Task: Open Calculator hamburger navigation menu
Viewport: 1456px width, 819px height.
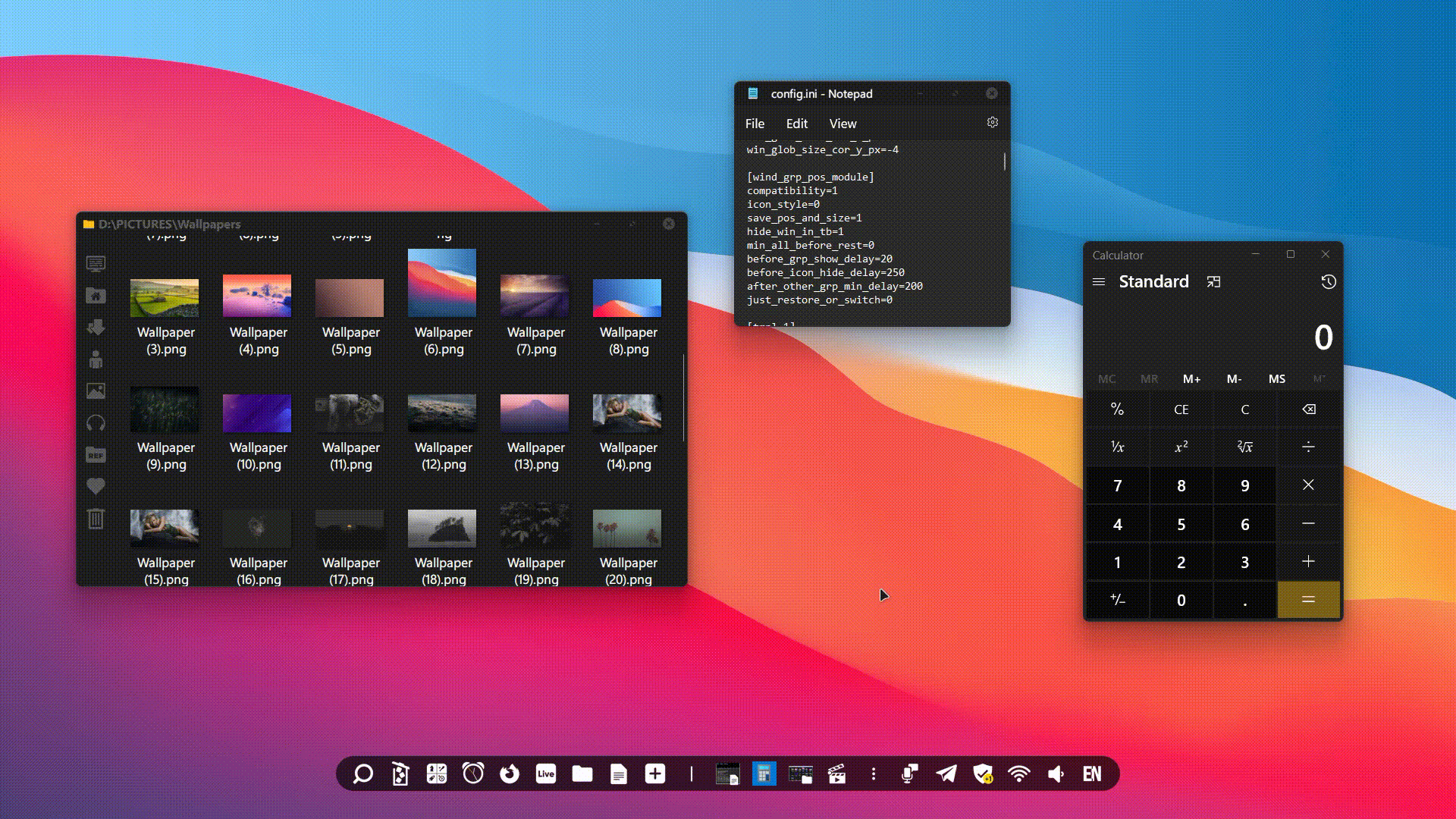Action: pos(1098,282)
